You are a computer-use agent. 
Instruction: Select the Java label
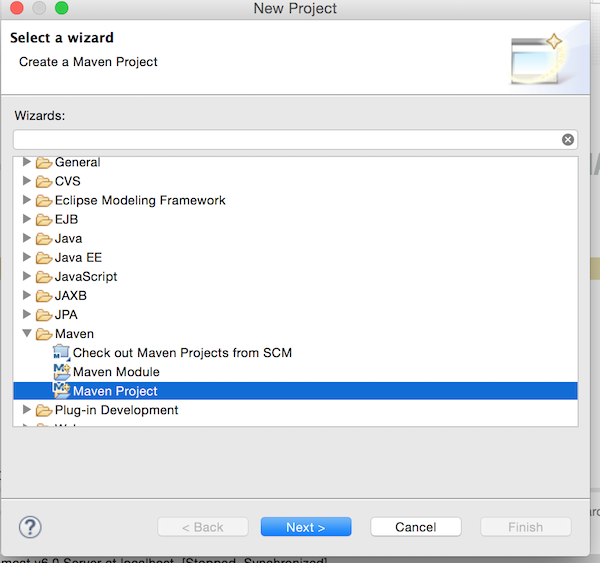tap(68, 238)
